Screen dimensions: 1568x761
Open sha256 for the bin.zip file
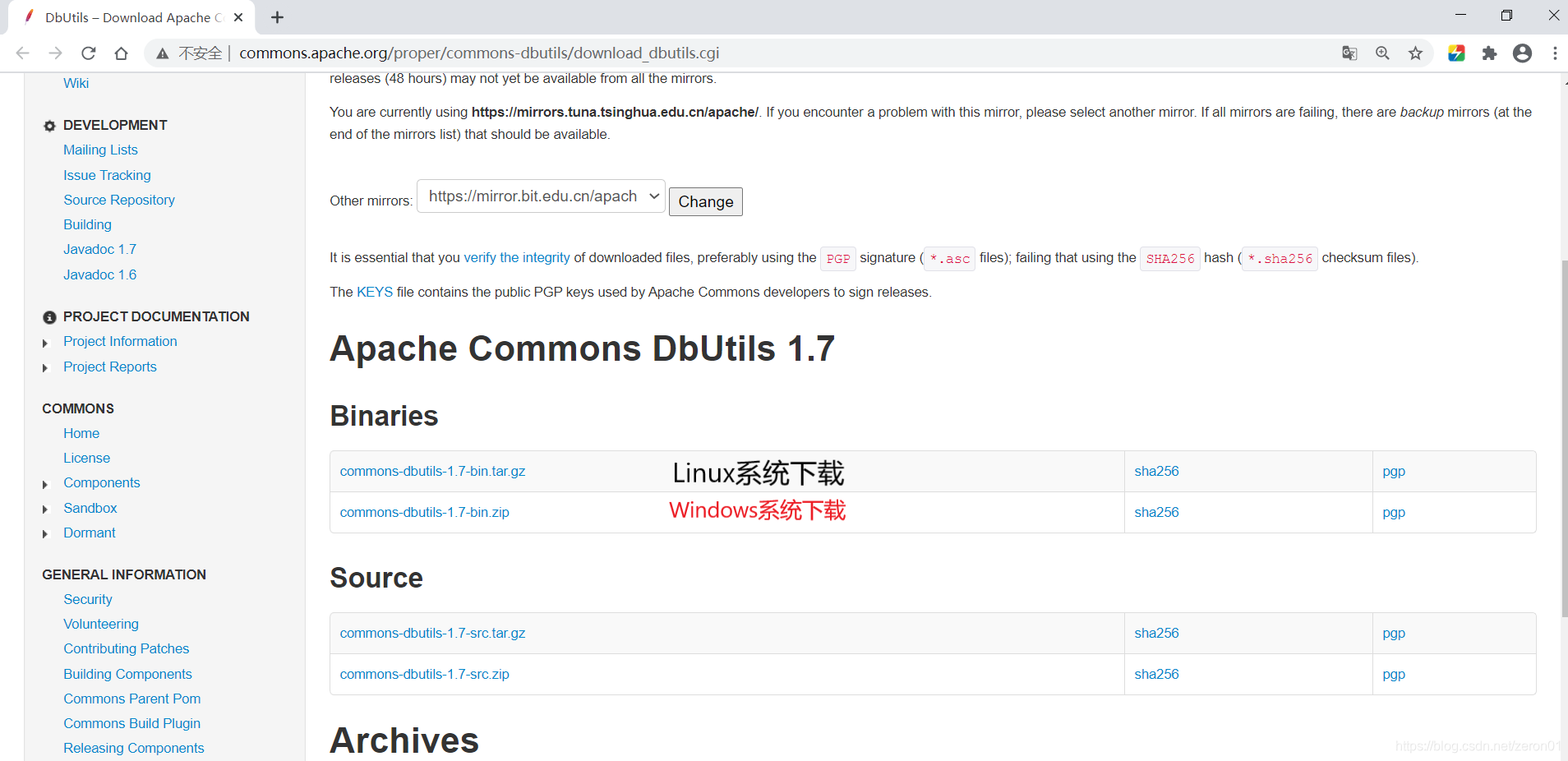(x=1156, y=512)
